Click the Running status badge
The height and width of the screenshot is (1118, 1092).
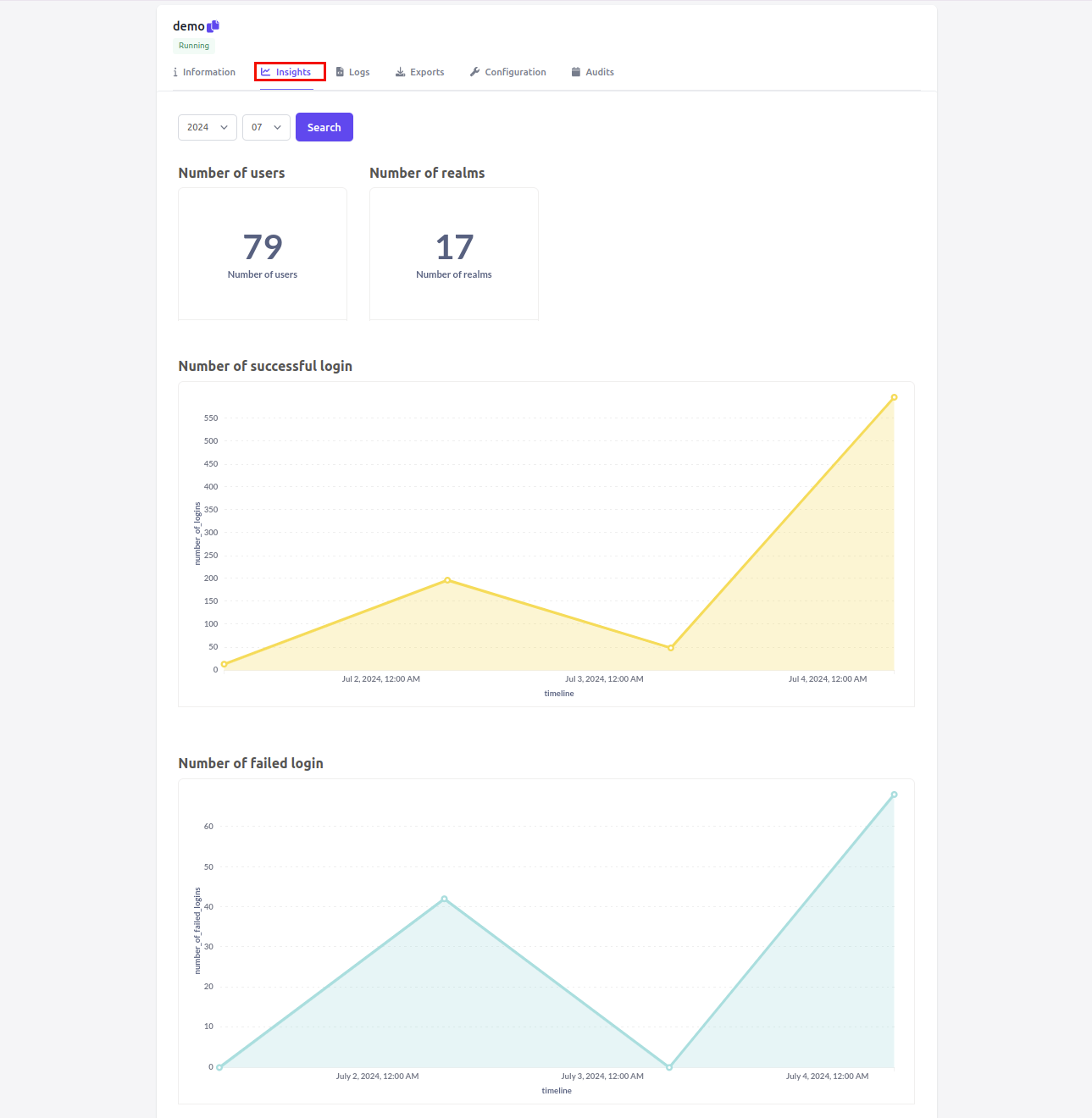point(194,46)
